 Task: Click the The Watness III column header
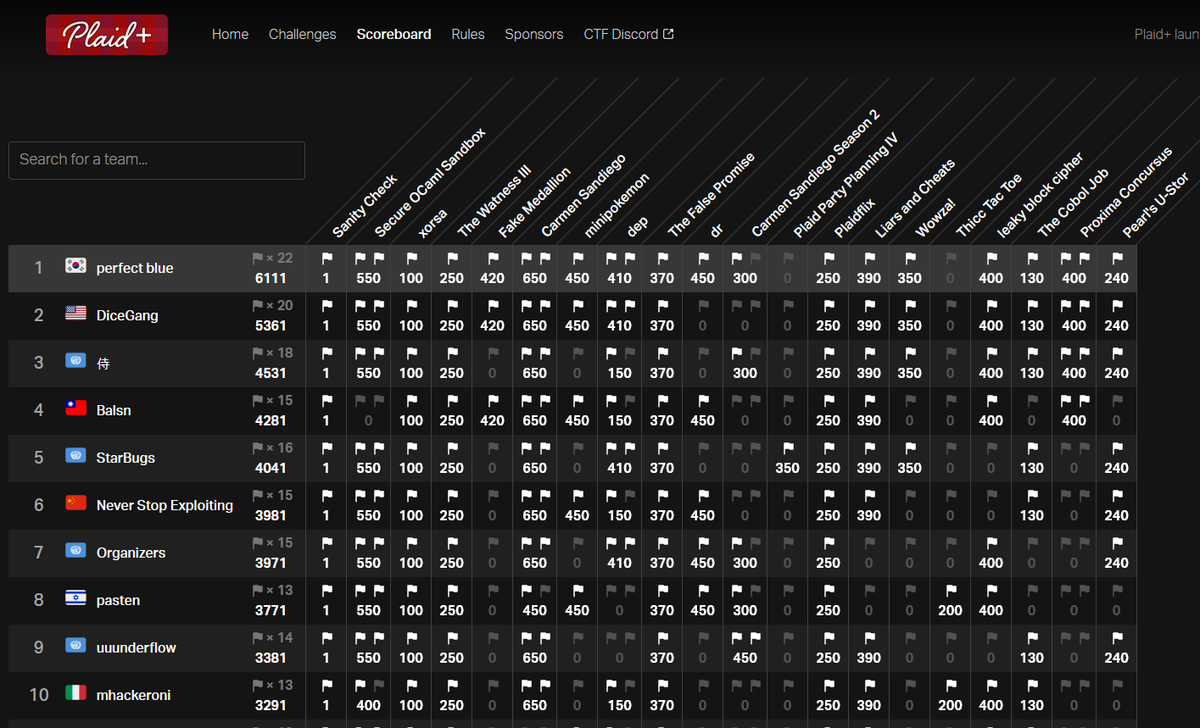(494, 202)
